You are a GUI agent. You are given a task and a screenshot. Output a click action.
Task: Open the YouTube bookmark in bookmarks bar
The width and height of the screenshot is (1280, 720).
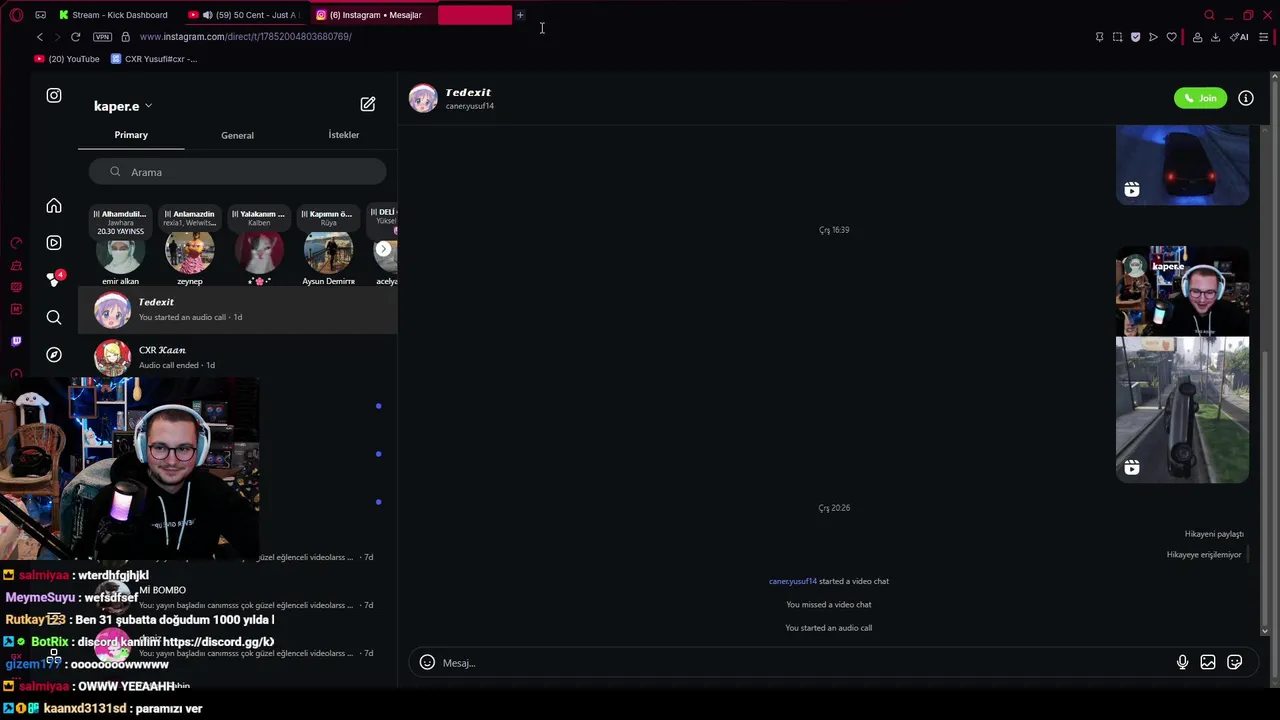click(67, 59)
